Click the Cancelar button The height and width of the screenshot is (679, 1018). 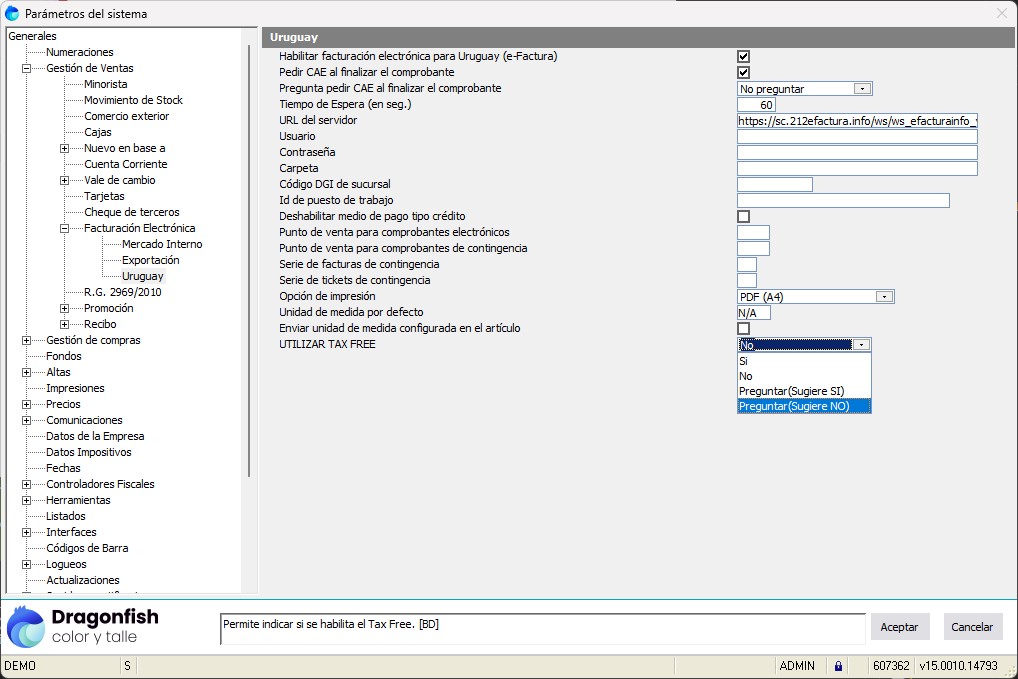click(972, 627)
